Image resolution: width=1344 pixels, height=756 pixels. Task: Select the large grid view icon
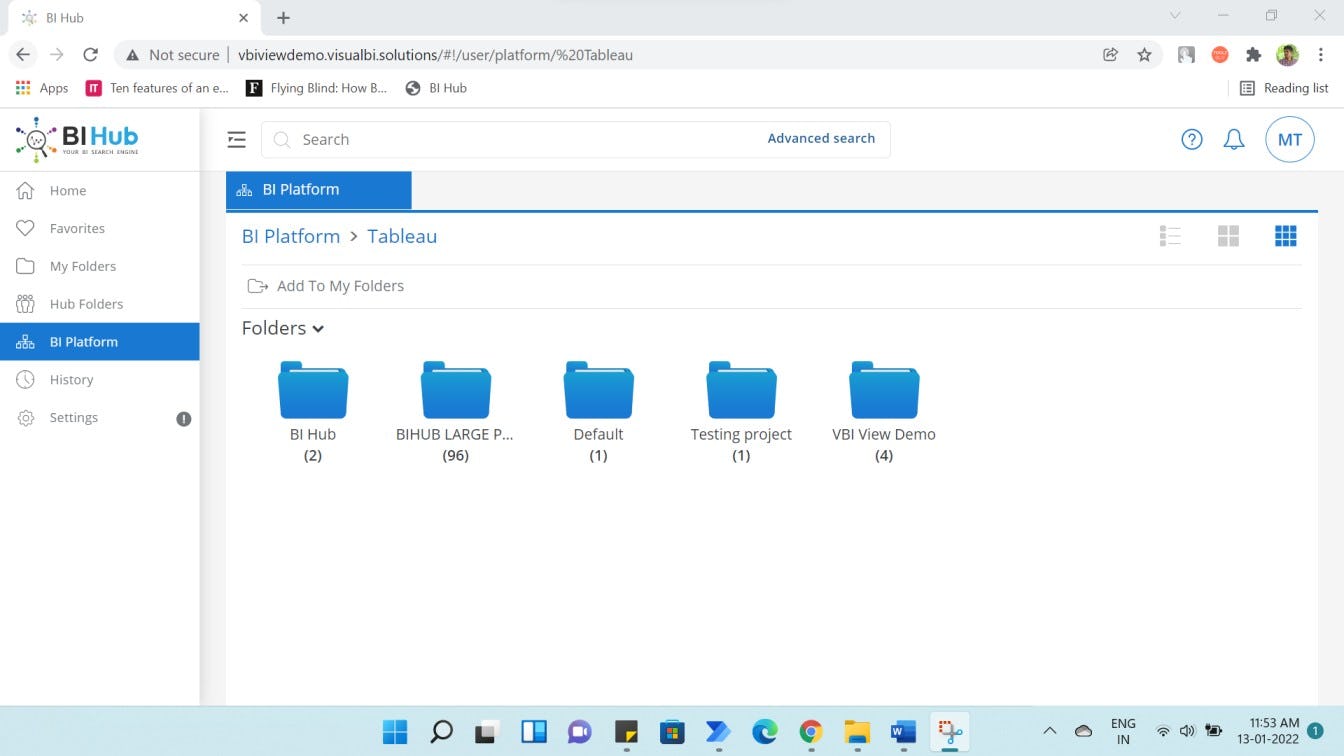coord(1286,235)
